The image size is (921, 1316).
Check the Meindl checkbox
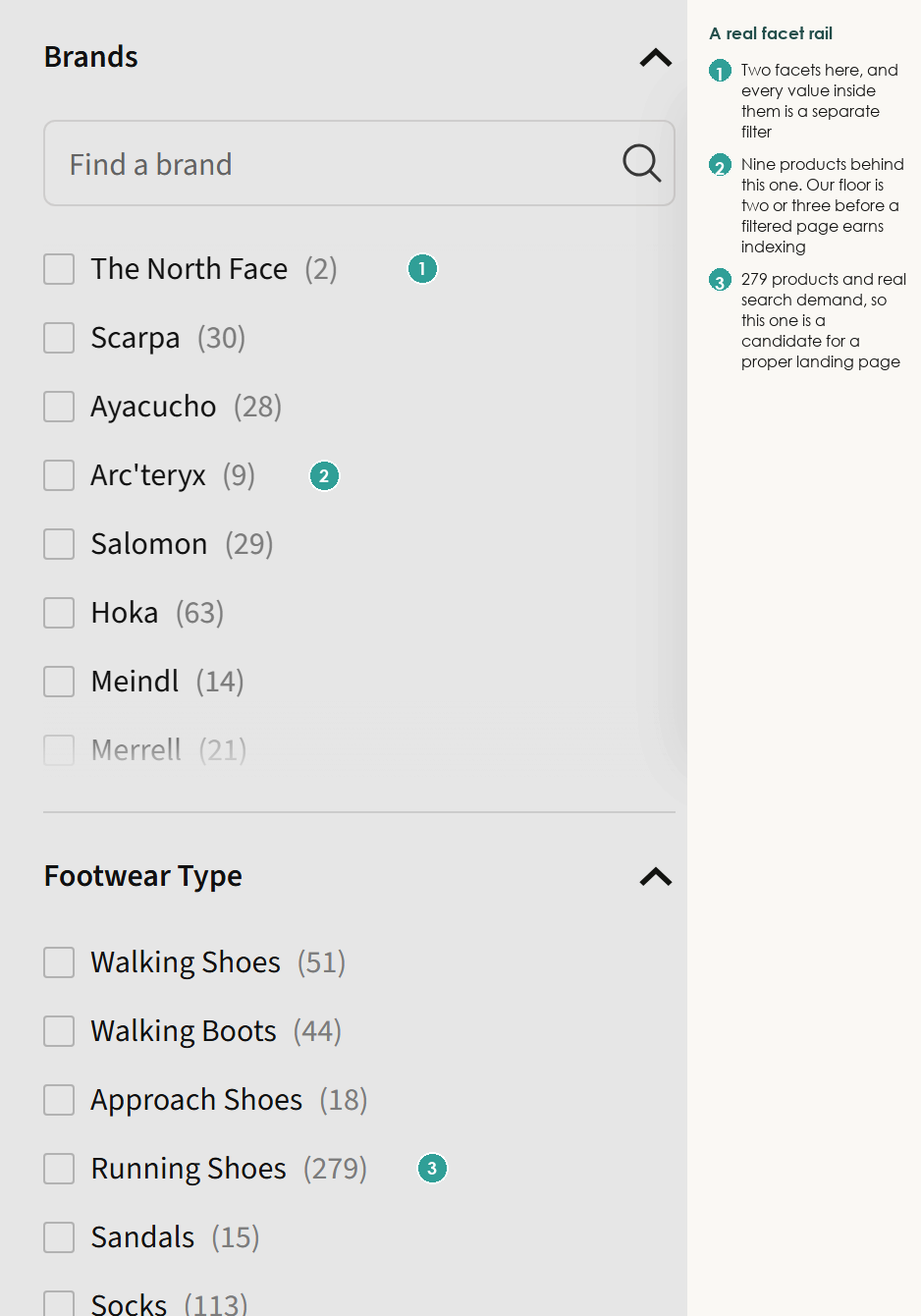click(x=59, y=682)
